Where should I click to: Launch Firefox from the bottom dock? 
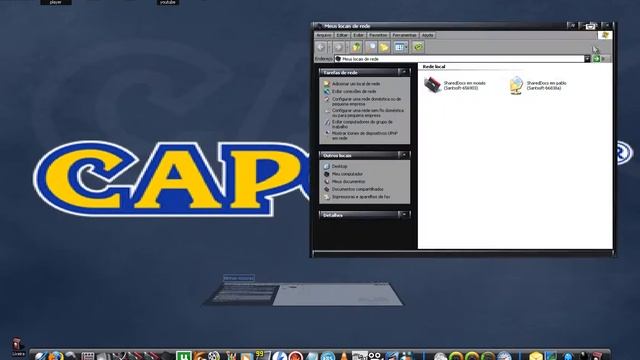tap(56, 356)
